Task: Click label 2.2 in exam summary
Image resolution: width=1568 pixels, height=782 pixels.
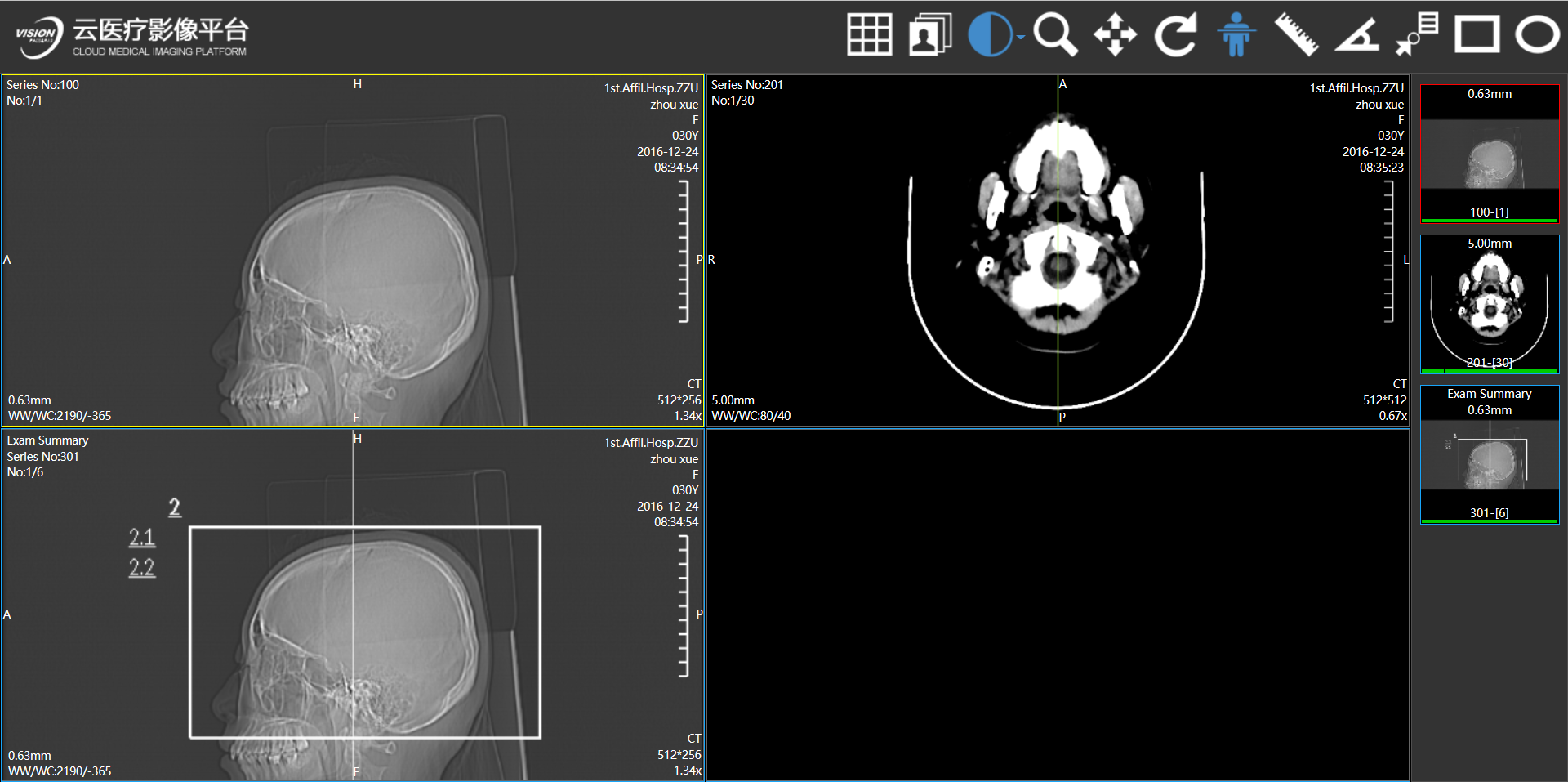Action: pos(142,568)
